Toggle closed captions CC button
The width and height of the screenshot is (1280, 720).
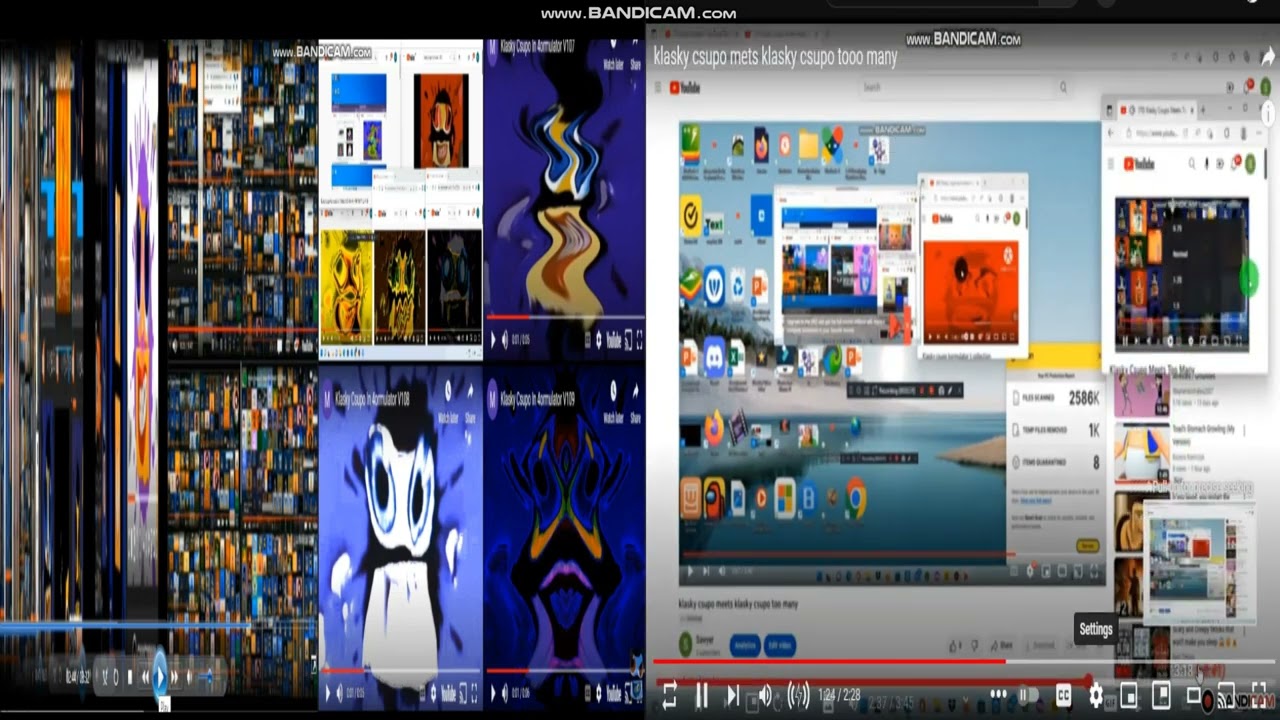pyautogui.click(x=1064, y=695)
